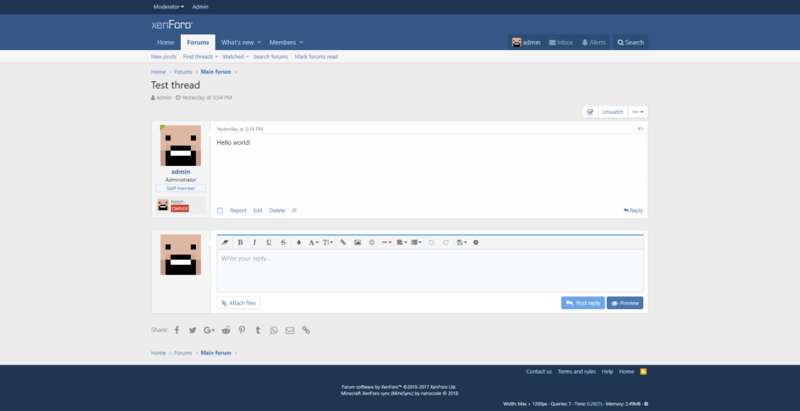Expand the Moderator dropdown in the top bar
Viewport: 800px width, 411px height.
pos(168,6)
